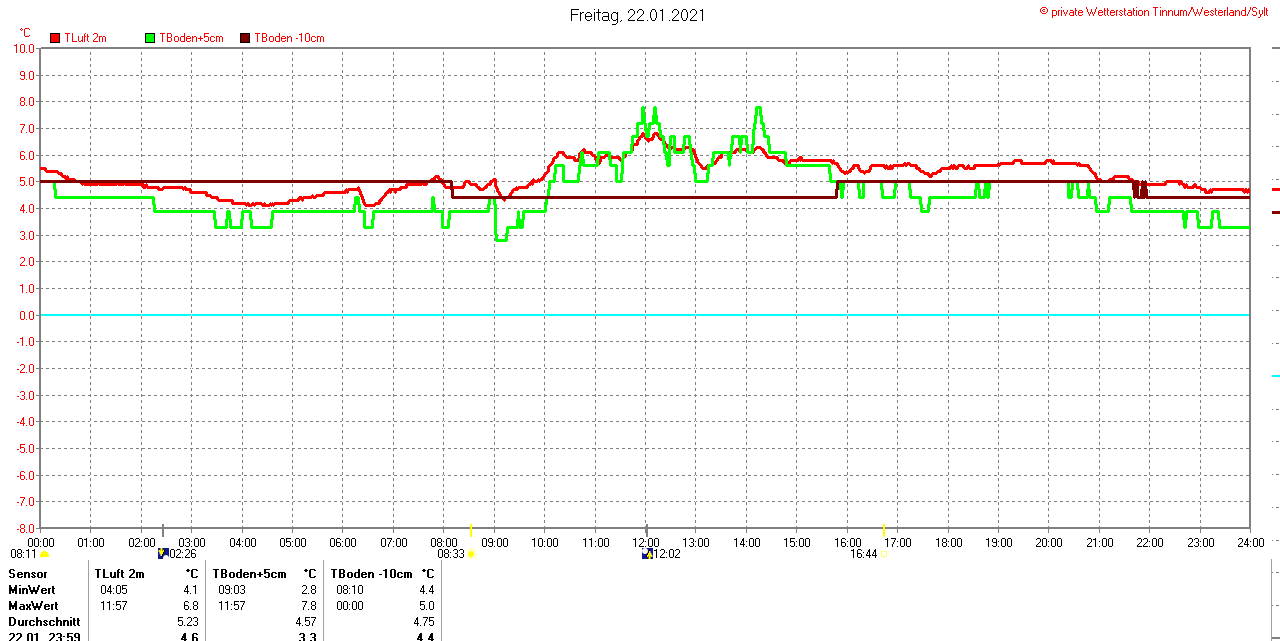Click the cyan marker on the right edge
This screenshot has width=1280, height=641.
tap(1275, 376)
